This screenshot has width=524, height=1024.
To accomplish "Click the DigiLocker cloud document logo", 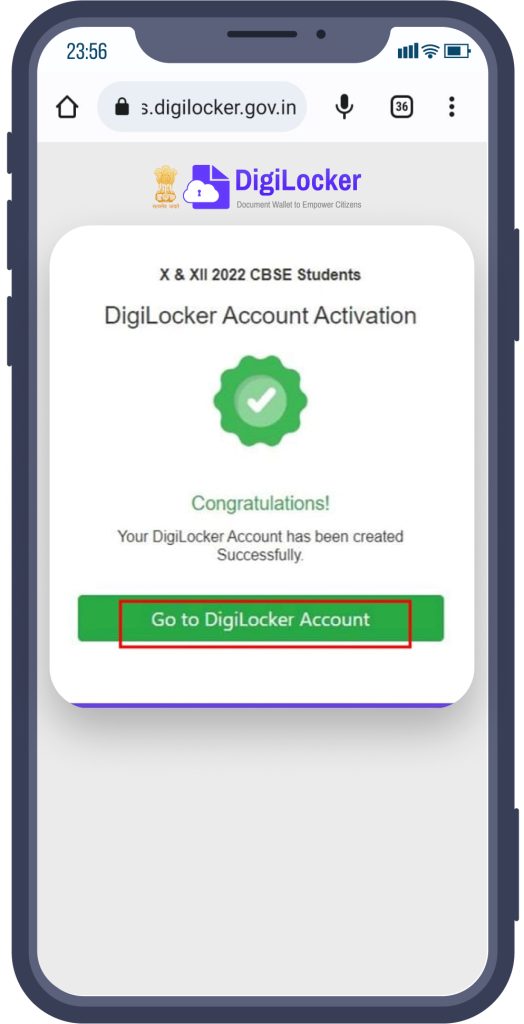I will coord(206,187).
